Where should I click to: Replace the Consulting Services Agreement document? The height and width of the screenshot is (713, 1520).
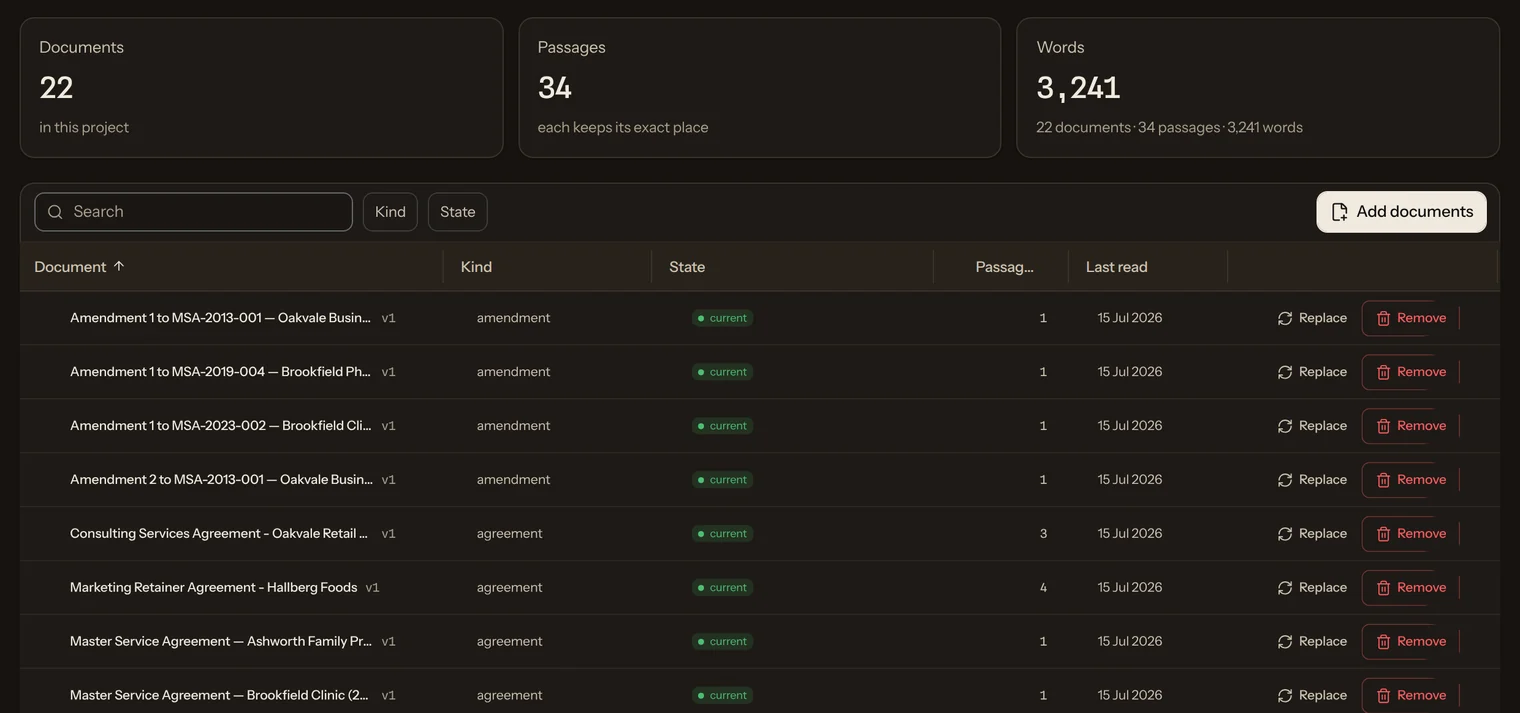click(x=1312, y=534)
